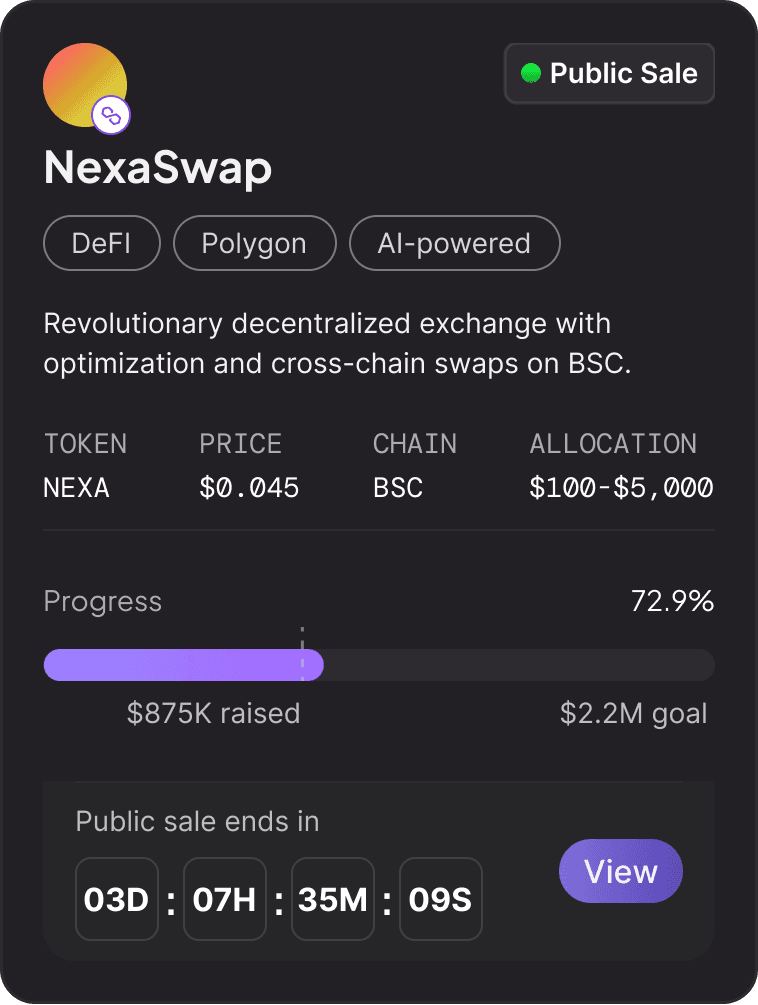758x1005 pixels.
Task: Select the AI-powered tag
Action: click(454, 243)
